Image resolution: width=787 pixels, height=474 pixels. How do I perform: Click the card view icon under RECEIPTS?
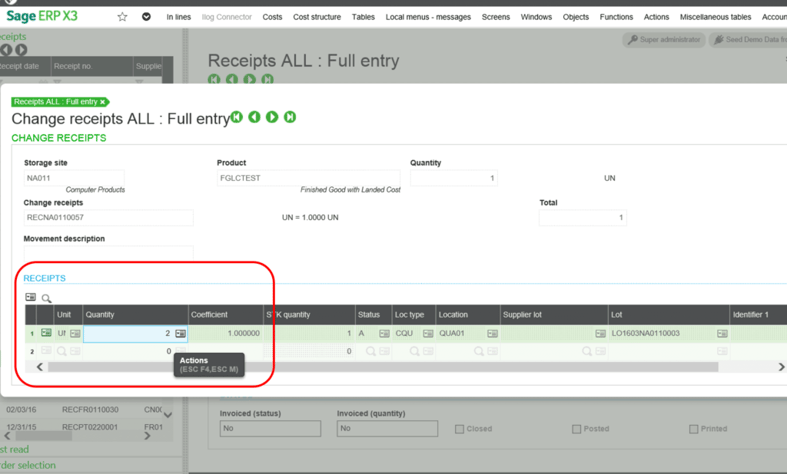point(31,297)
